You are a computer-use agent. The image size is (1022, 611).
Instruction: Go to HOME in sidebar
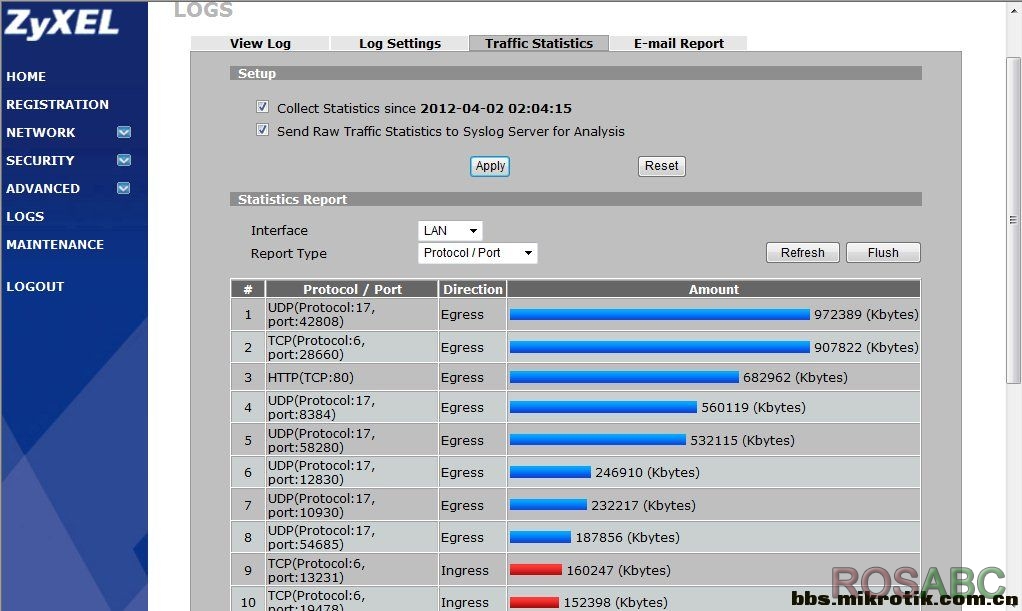coord(26,76)
